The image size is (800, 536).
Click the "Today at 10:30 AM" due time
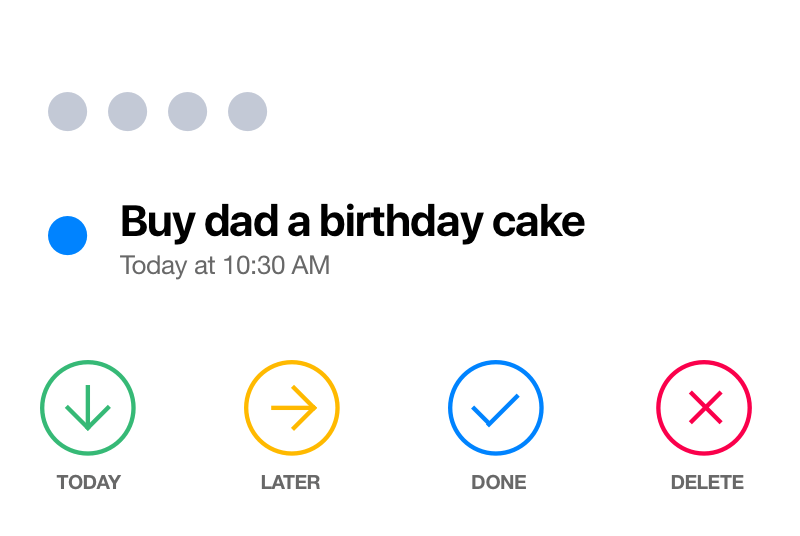click(224, 266)
